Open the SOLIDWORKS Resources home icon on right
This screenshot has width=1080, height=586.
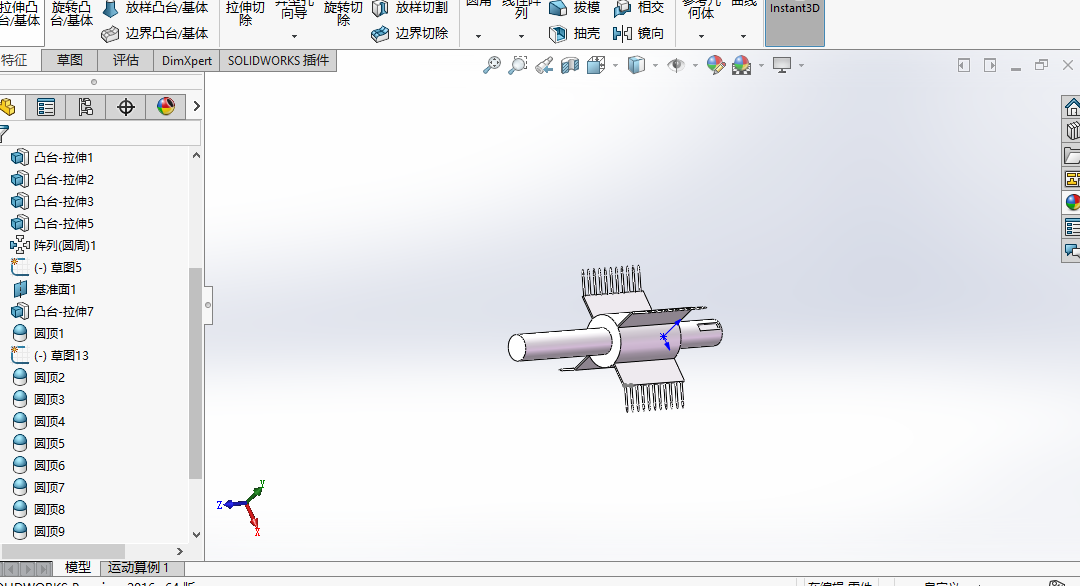coord(1072,107)
